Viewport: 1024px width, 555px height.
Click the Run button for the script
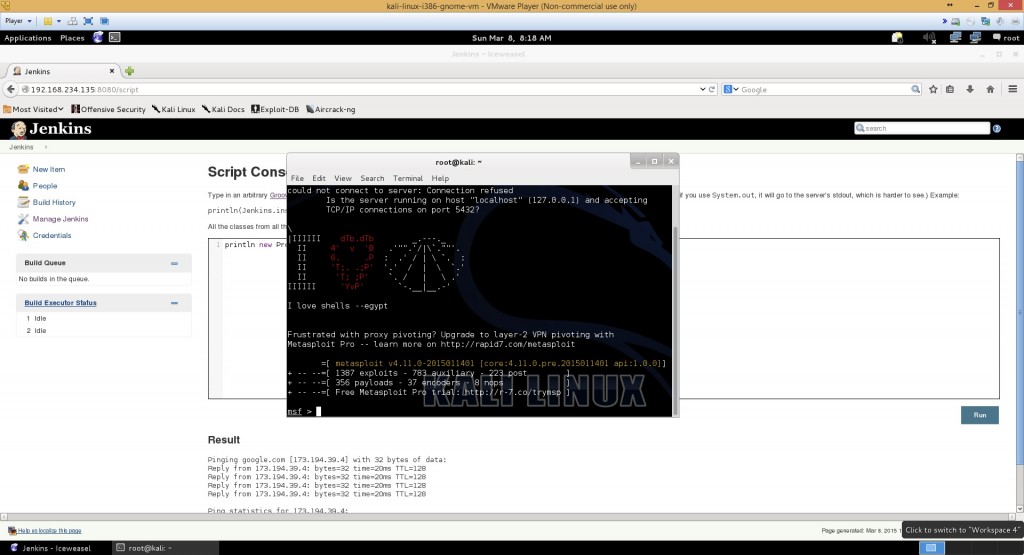click(x=980, y=415)
